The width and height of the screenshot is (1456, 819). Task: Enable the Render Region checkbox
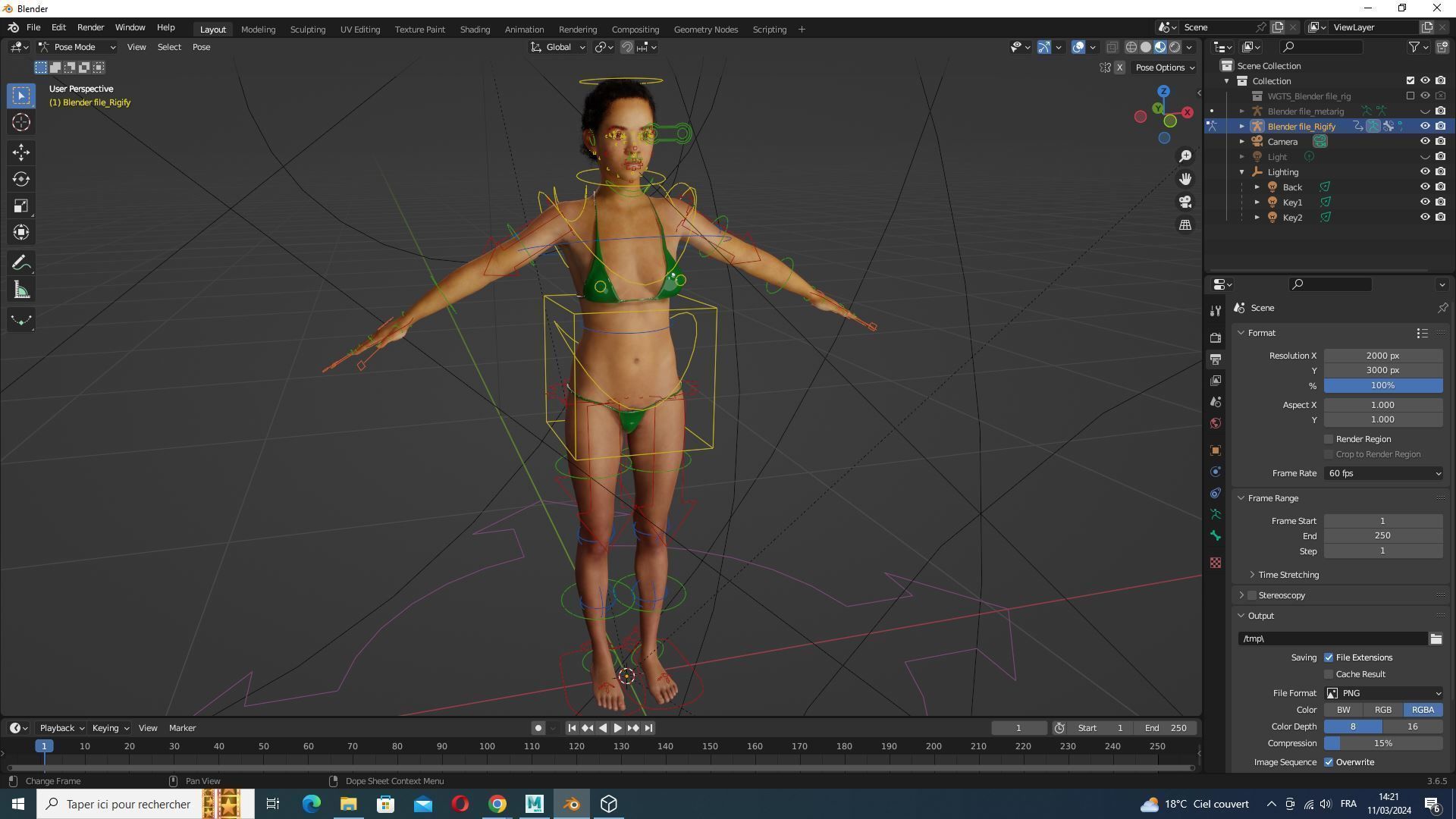(x=1329, y=439)
